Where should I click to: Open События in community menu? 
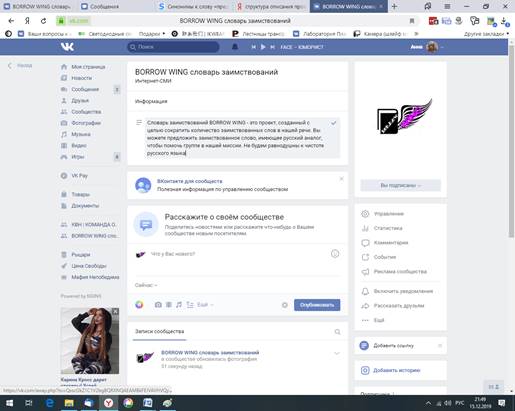[x=385, y=257]
